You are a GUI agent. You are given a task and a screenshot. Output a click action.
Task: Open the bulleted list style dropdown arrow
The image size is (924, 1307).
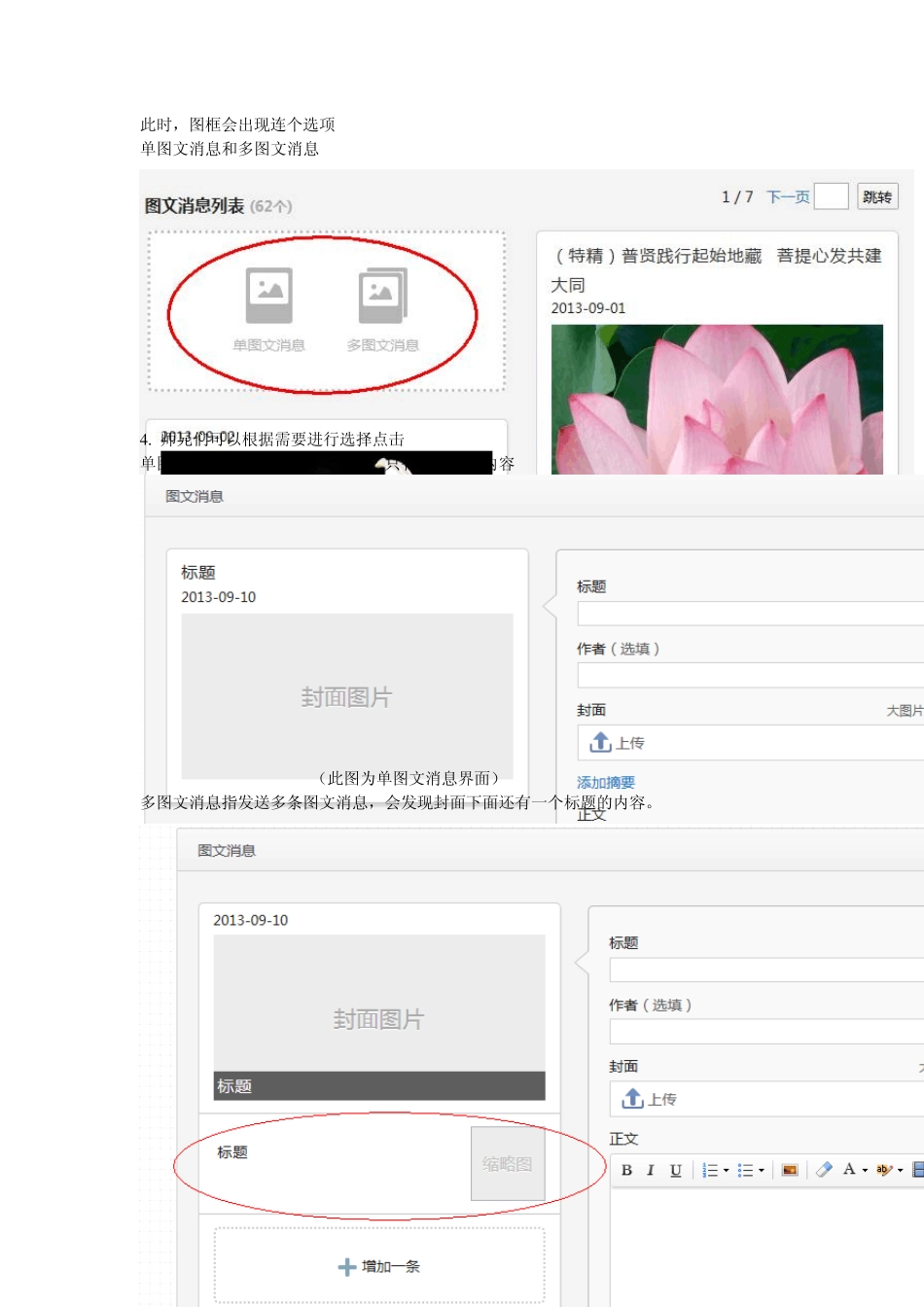[761, 1171]
